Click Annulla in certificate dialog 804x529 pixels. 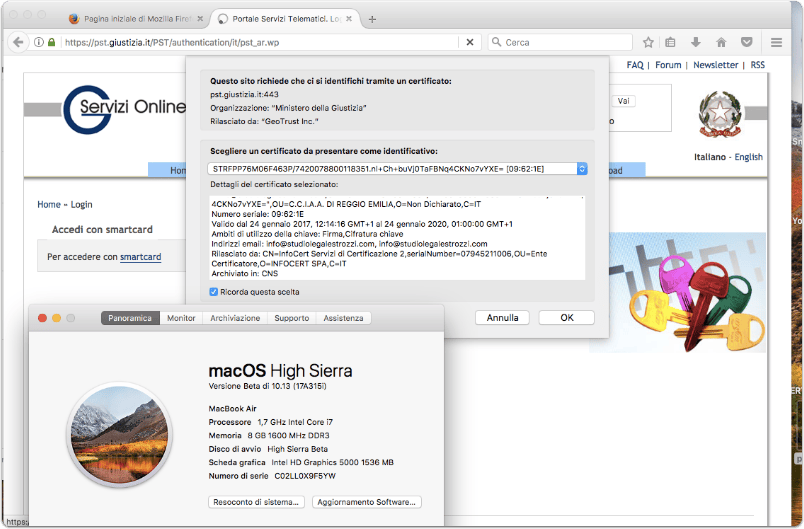tap(502, 317)
